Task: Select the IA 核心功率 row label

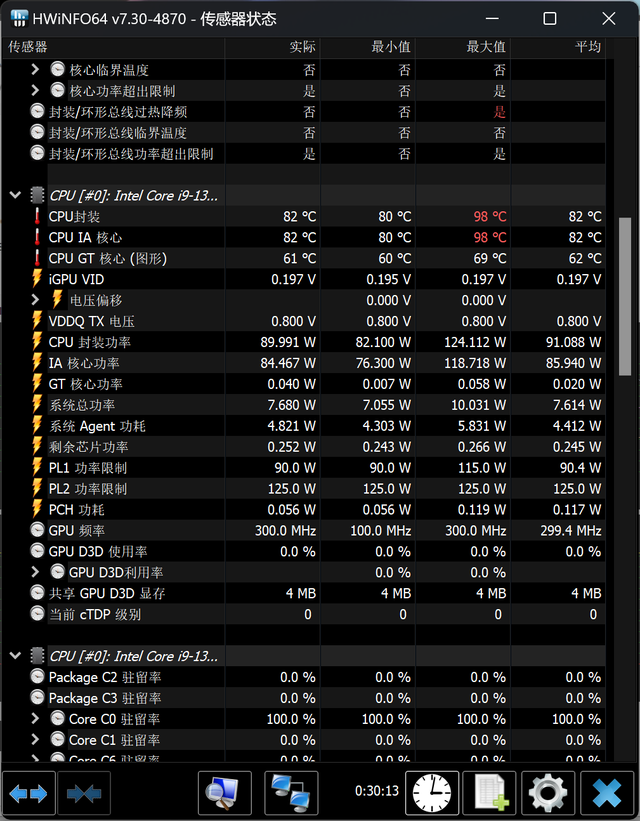Action: tap(84, 363)
